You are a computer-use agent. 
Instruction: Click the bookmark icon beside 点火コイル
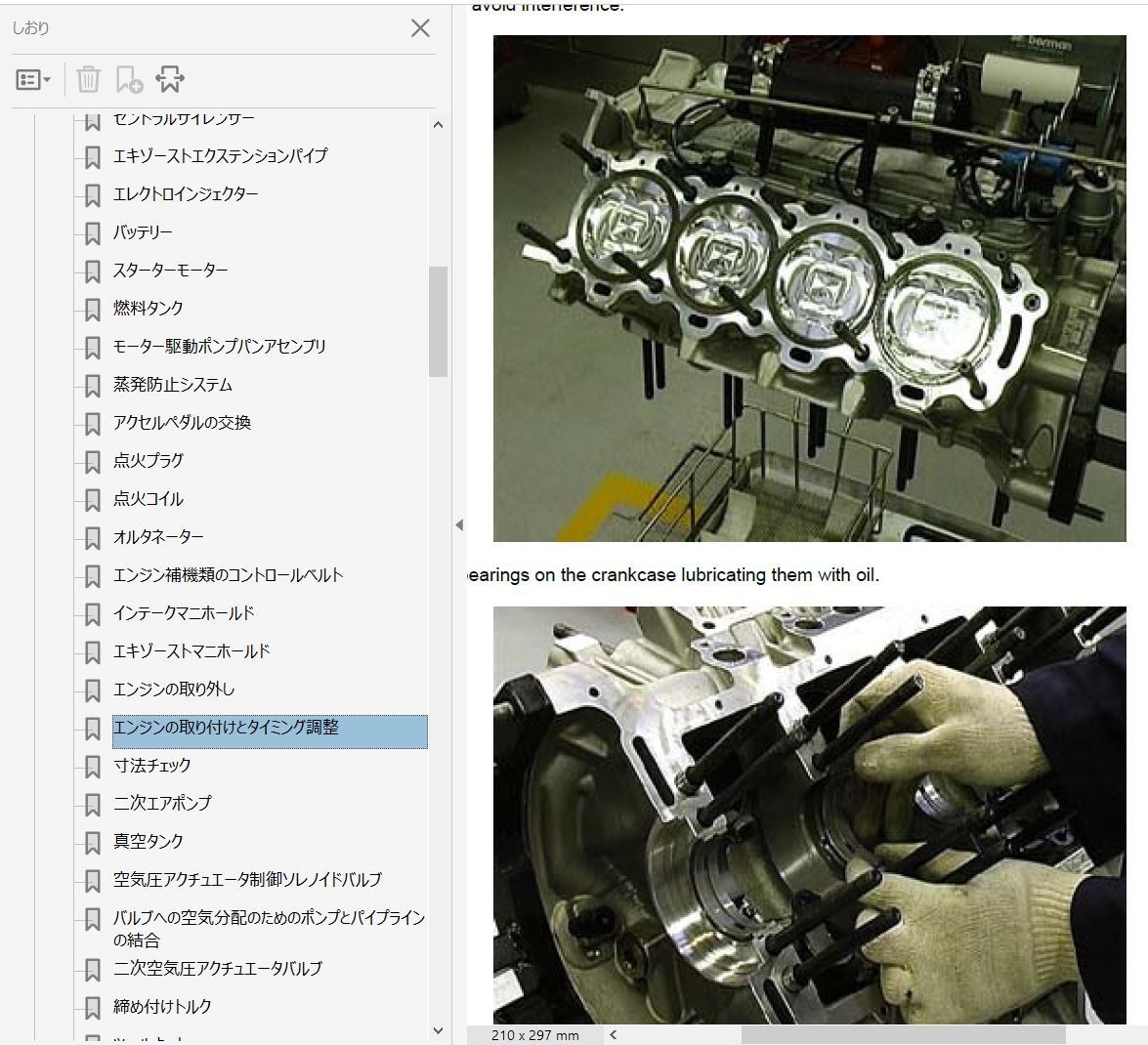[x=93, y=500]
